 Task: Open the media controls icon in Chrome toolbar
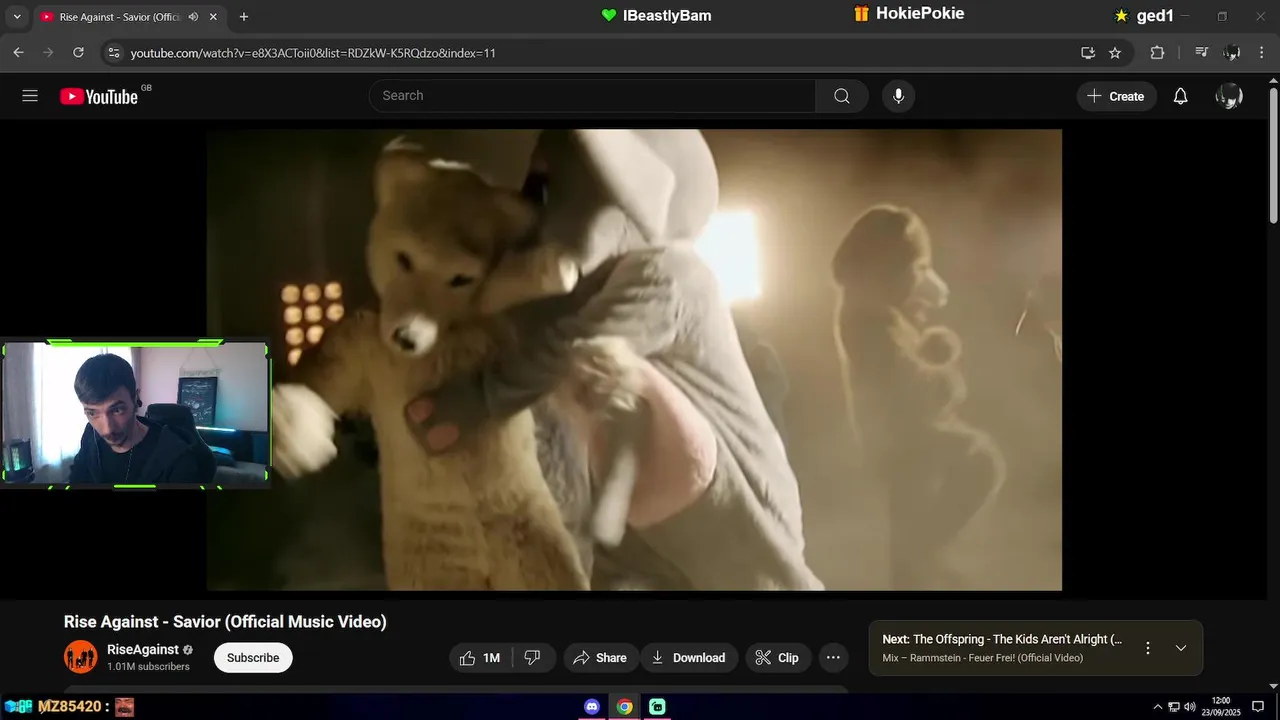point(1202,53)
